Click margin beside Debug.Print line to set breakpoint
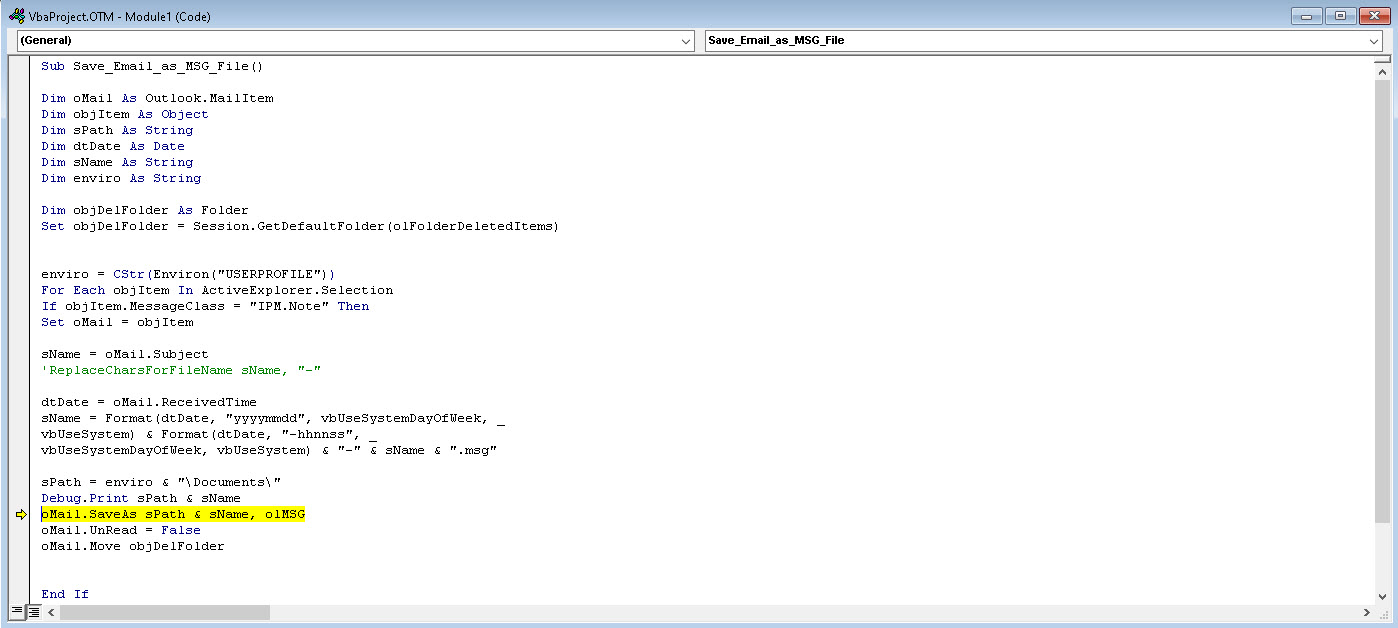This screenshot has width=1398, height=628. 20,498
